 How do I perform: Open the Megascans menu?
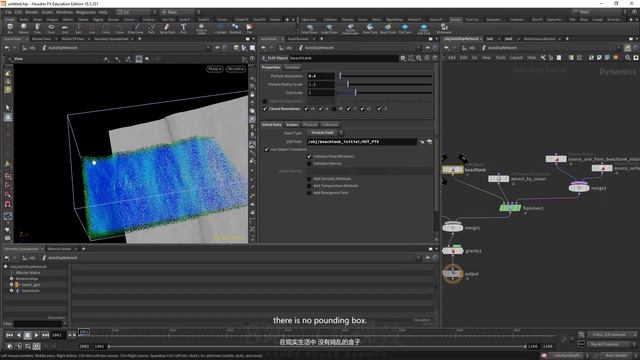[x=85, y=12]
